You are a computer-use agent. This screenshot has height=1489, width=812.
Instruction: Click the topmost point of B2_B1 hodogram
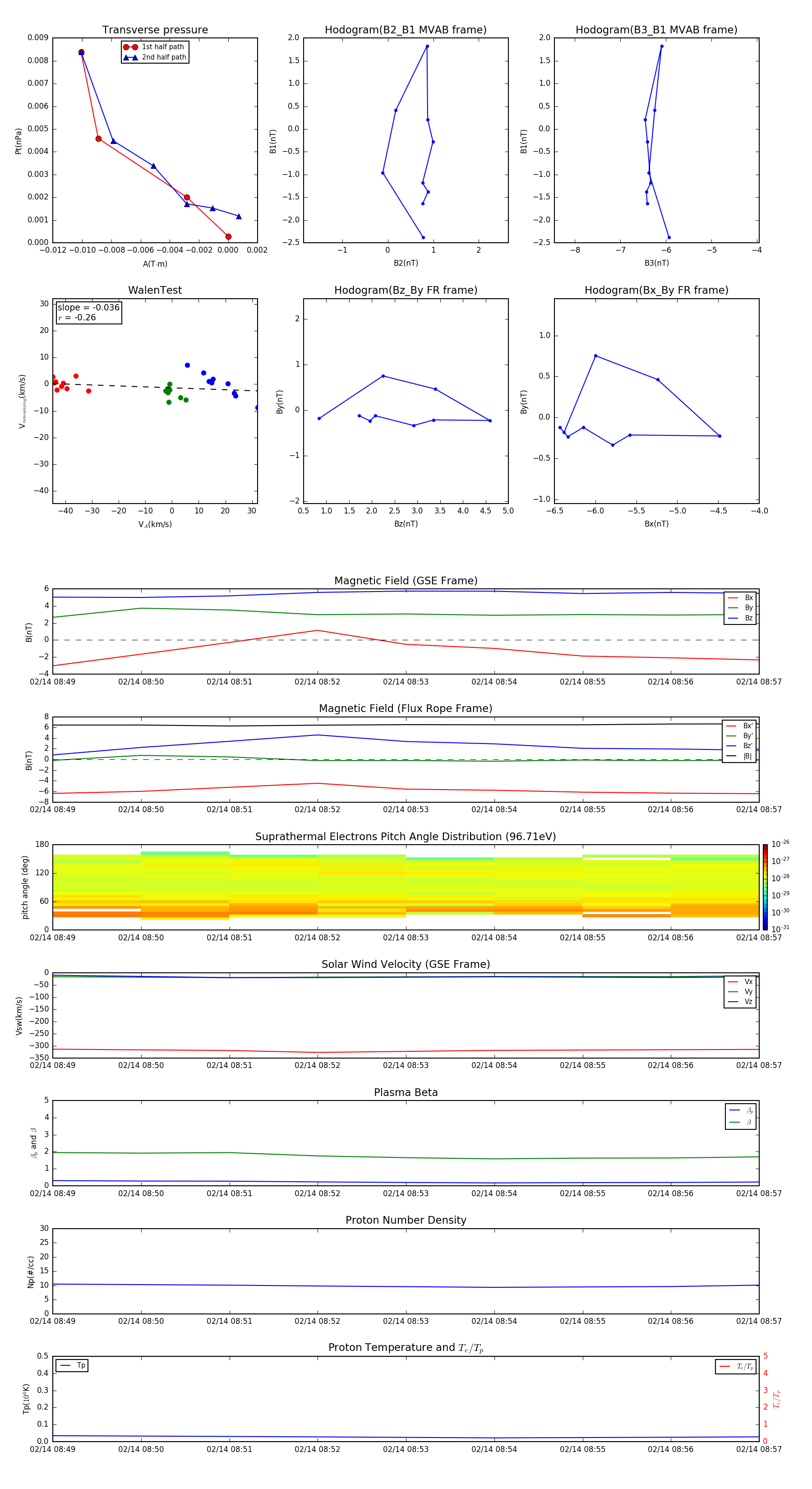(x=427, y=46)
